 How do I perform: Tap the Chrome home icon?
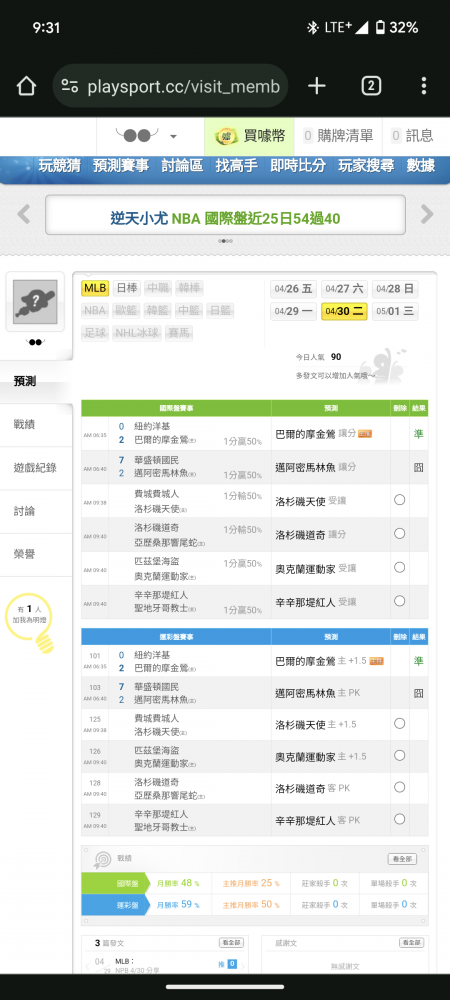tap(26, 85)
